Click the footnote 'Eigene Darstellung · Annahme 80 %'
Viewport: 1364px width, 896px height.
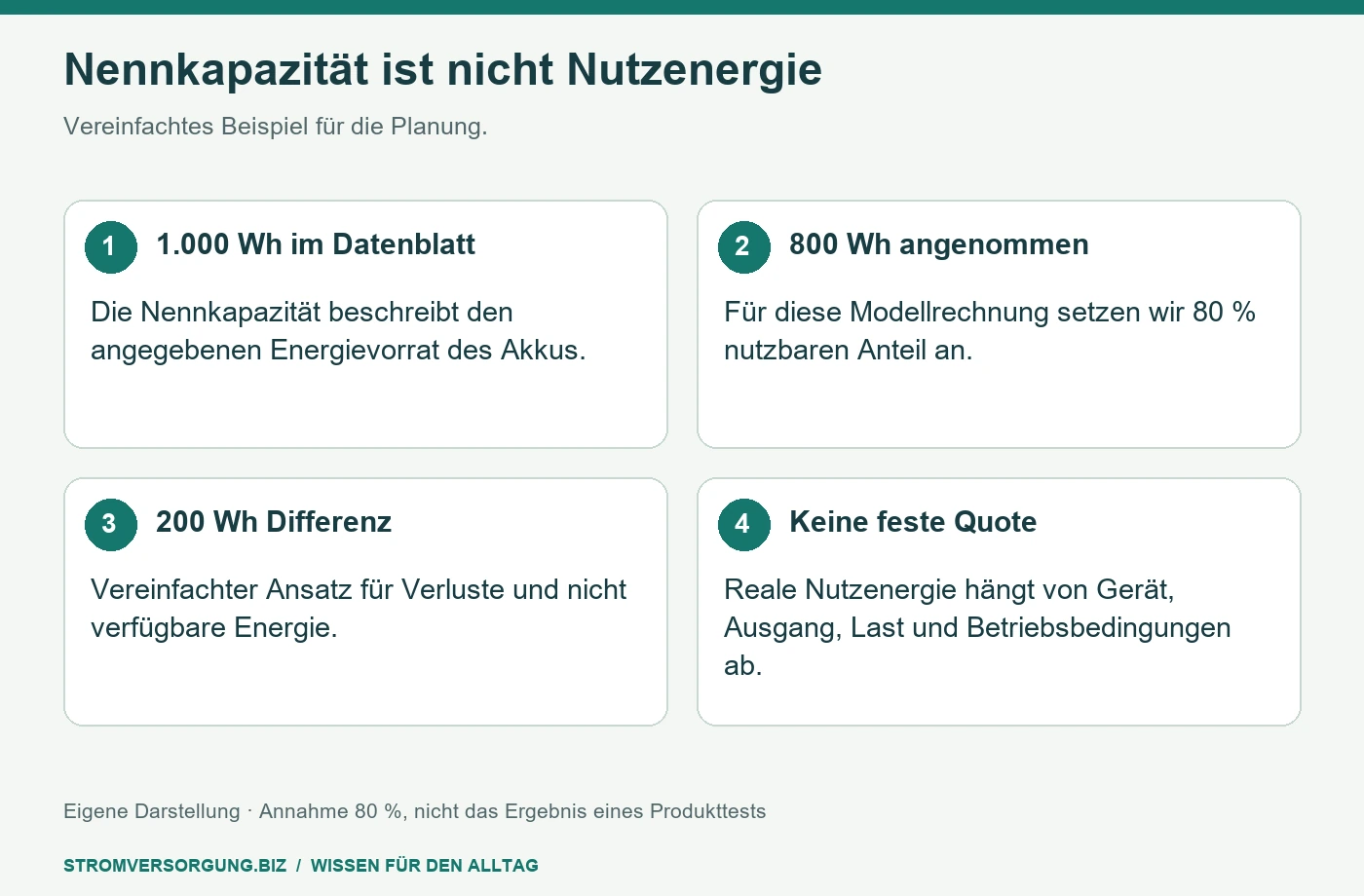pyautogui.click(x=234, y=811)
